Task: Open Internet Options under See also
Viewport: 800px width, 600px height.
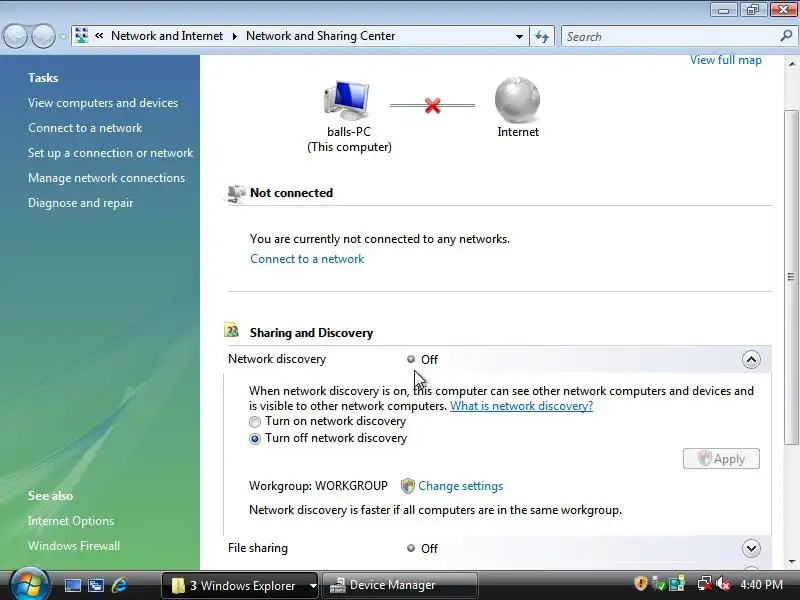Action: pos(71,521)
